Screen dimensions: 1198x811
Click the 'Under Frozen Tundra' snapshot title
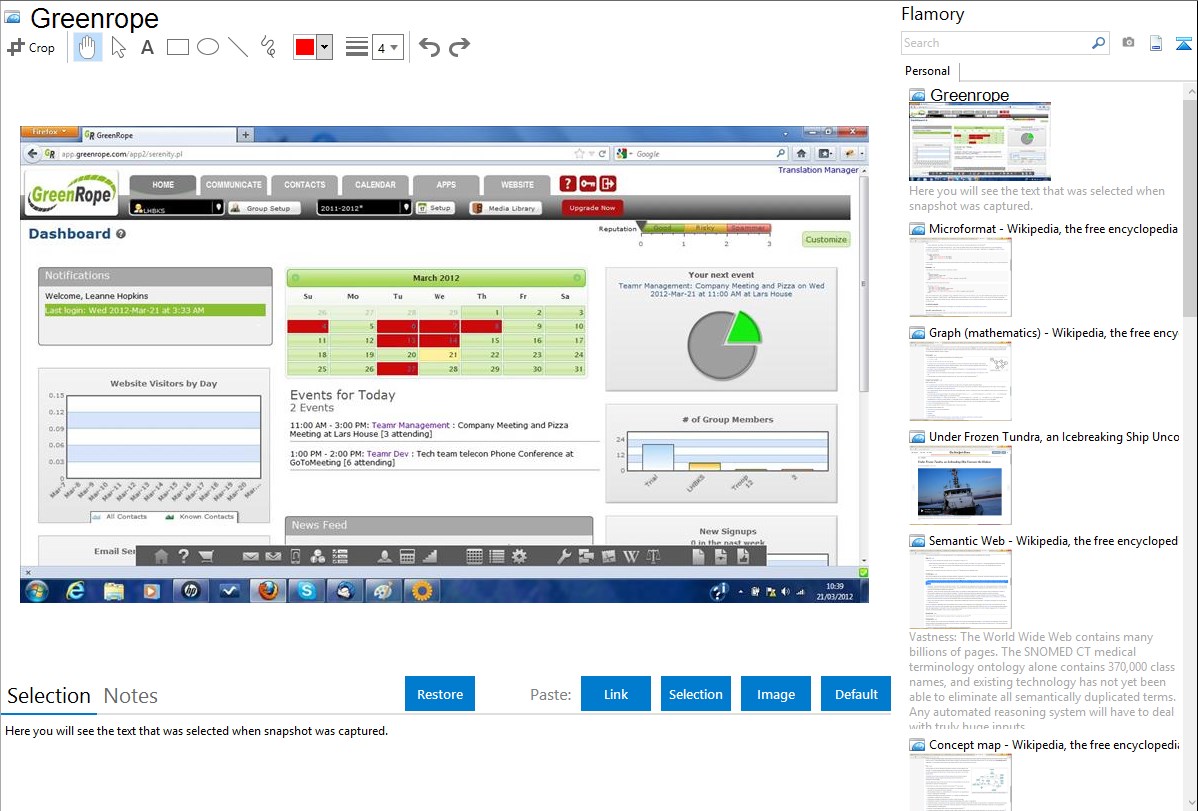(x=1054, y=436)
